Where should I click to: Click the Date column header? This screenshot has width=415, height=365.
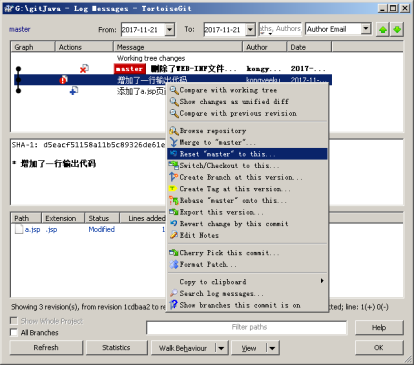309,47
